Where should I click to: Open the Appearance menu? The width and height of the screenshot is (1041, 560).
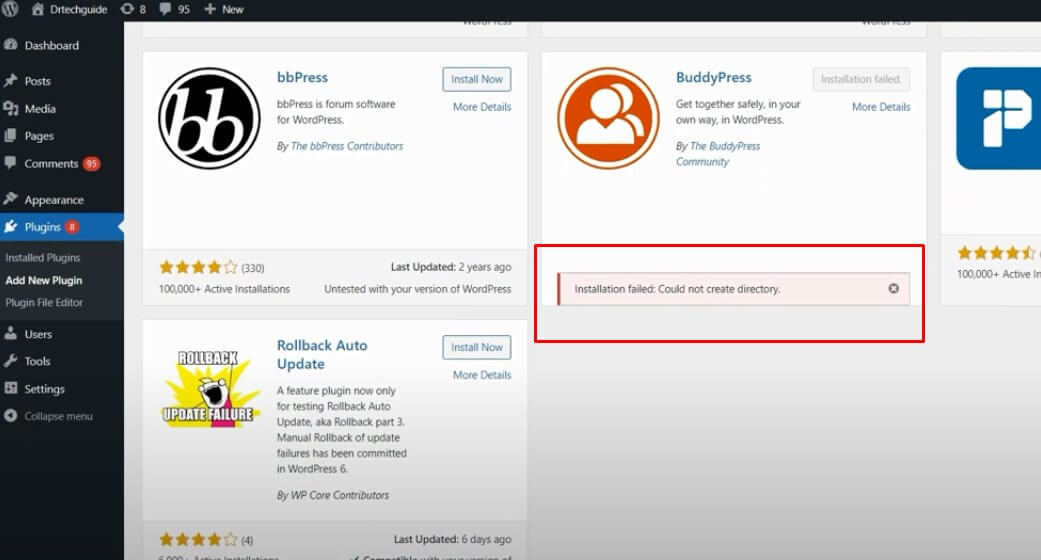coord(54,200)
